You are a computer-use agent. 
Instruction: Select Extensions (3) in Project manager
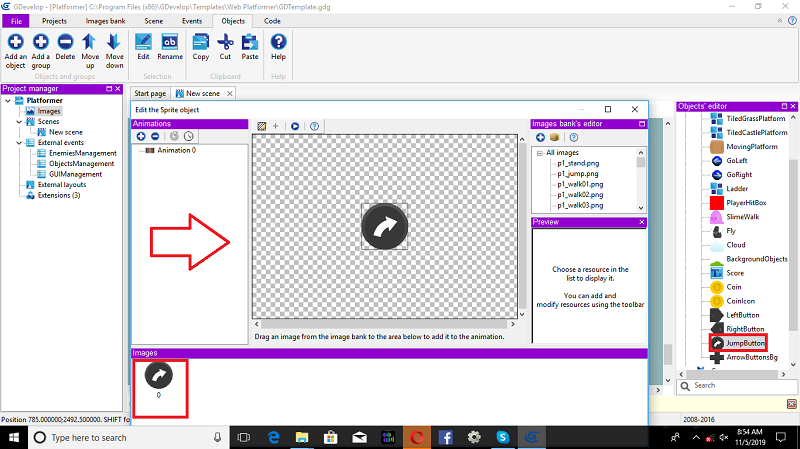[x=59, y=195]
